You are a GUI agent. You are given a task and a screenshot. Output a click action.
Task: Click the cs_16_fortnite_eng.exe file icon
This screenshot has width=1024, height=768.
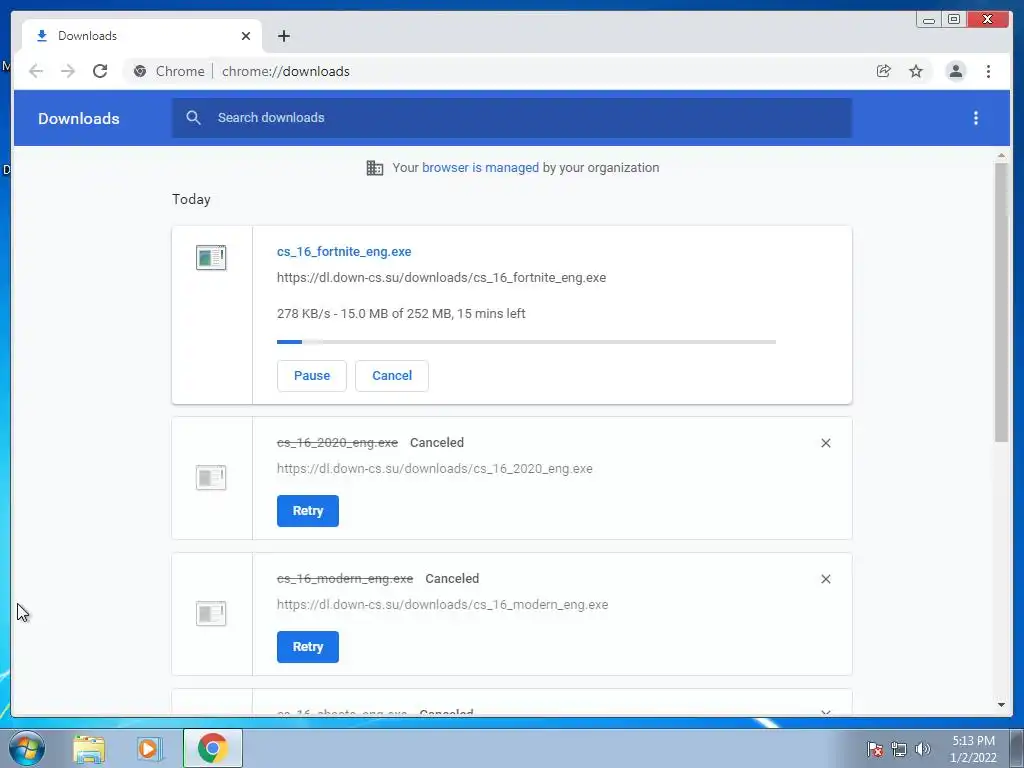pyautogui.click(x=211, y=257)
